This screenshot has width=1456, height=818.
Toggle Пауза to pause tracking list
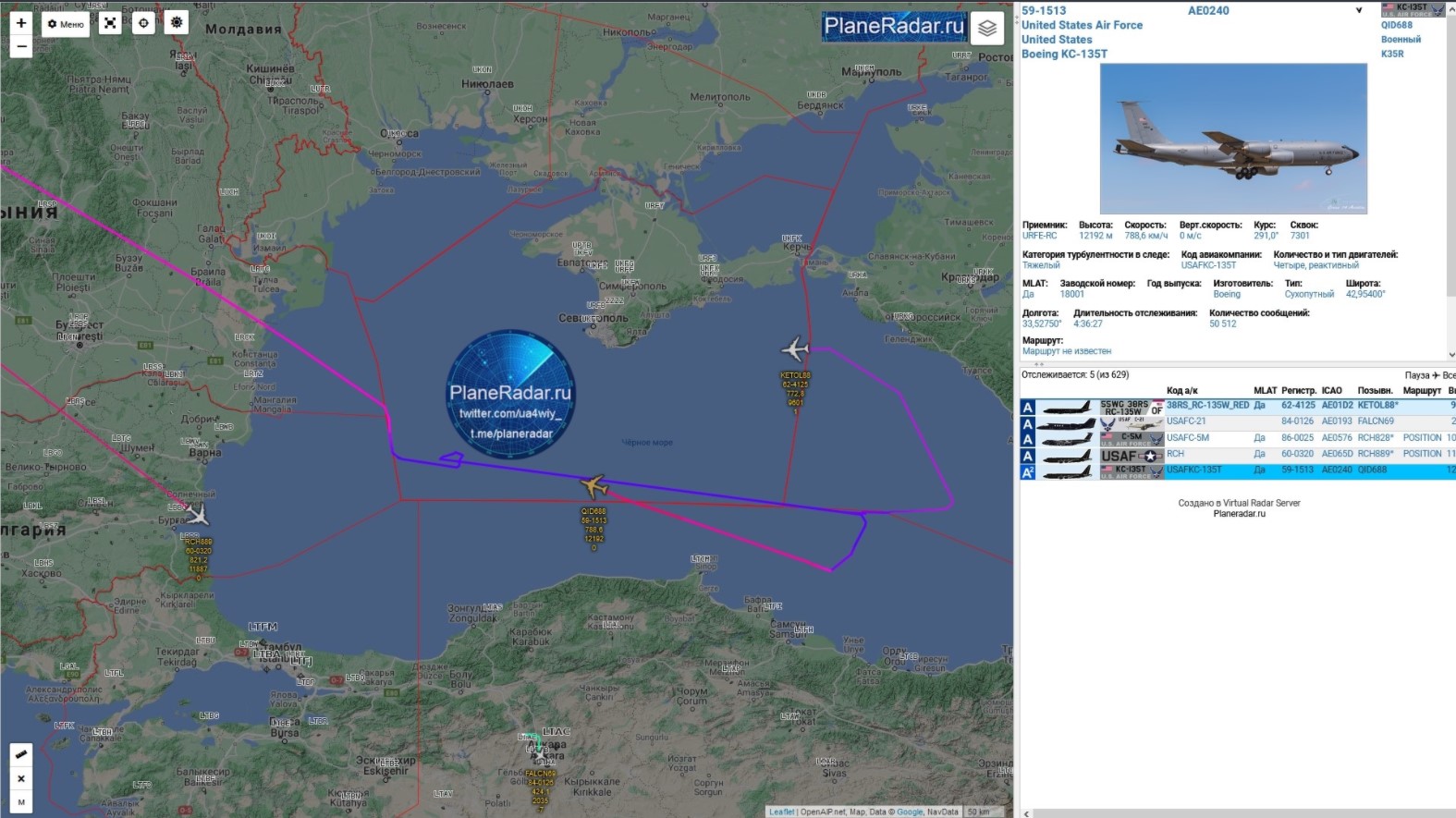pos(1416,375)
